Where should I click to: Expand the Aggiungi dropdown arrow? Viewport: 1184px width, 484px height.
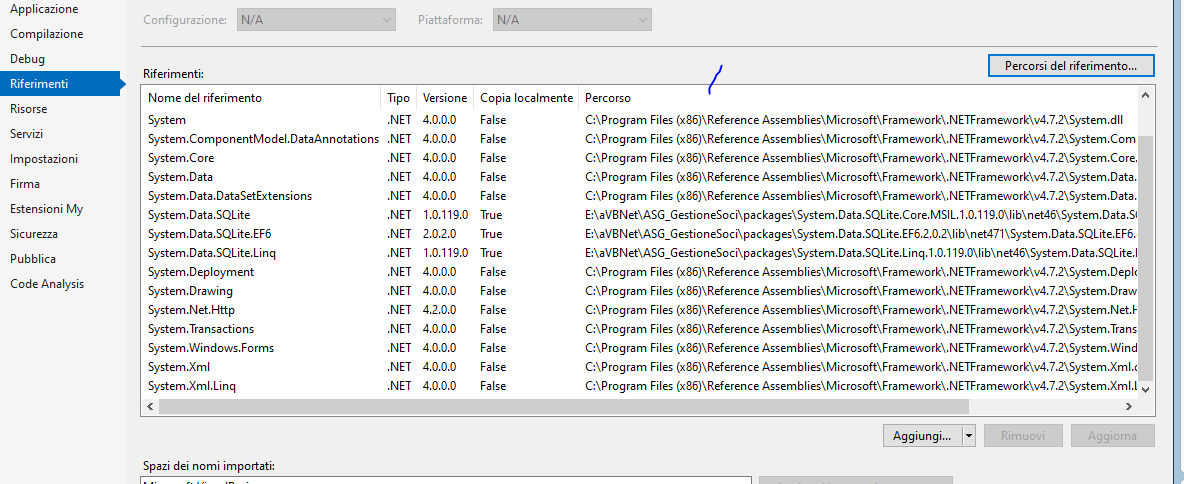[x=968, y=436]
